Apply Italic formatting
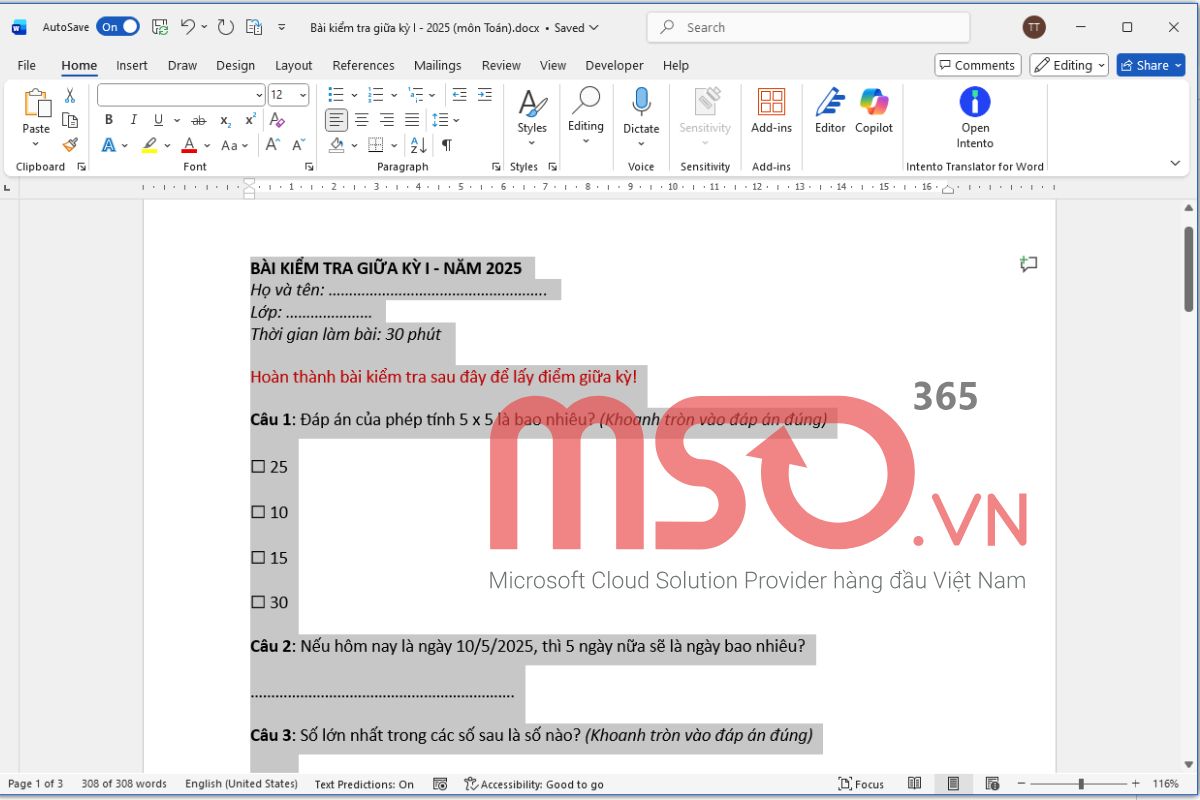The width and height of the screenshot is (1200, 800). click(133, 120)
